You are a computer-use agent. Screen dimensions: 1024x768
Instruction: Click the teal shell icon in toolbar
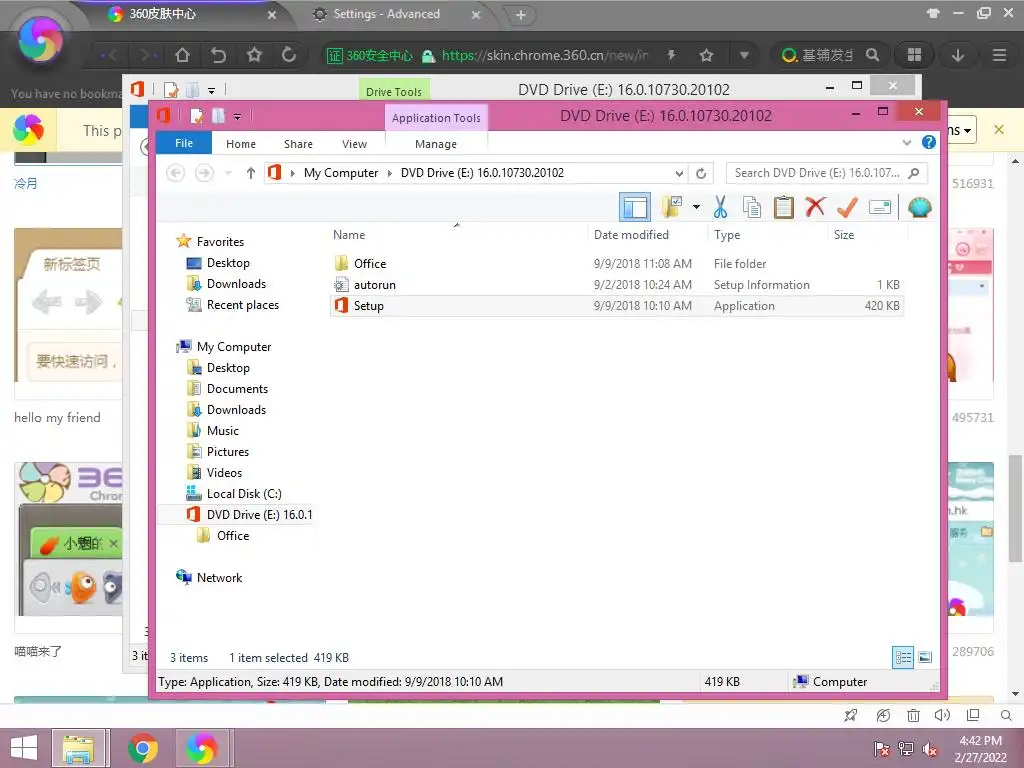point(920,208)
